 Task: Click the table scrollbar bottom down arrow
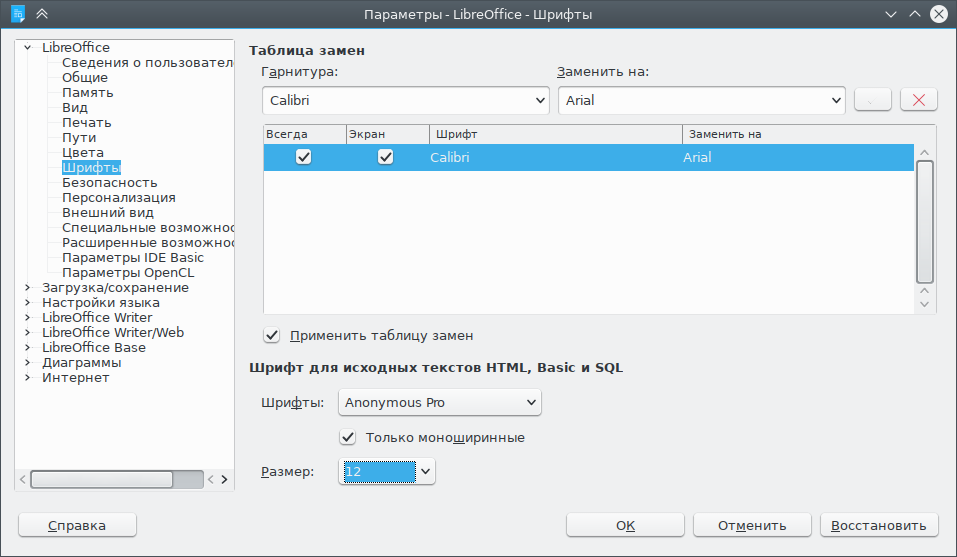click(925, 304)
